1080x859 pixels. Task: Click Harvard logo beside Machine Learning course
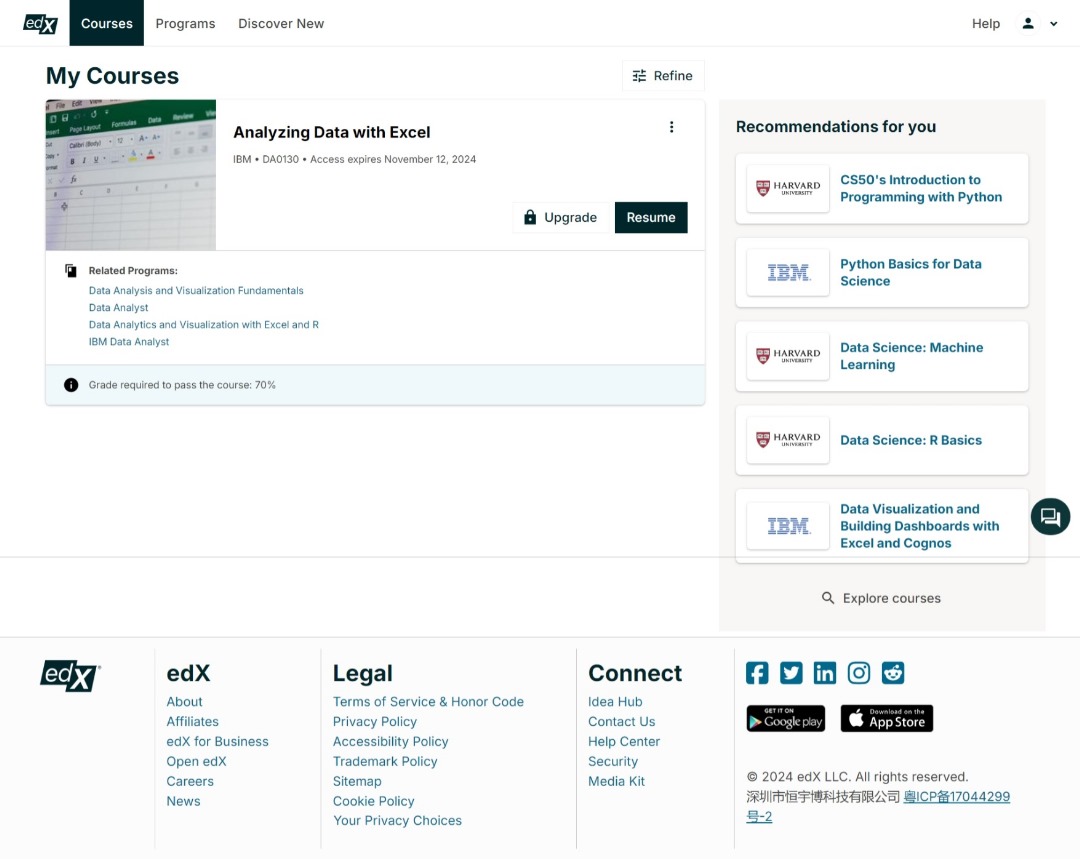coord(788,356)
